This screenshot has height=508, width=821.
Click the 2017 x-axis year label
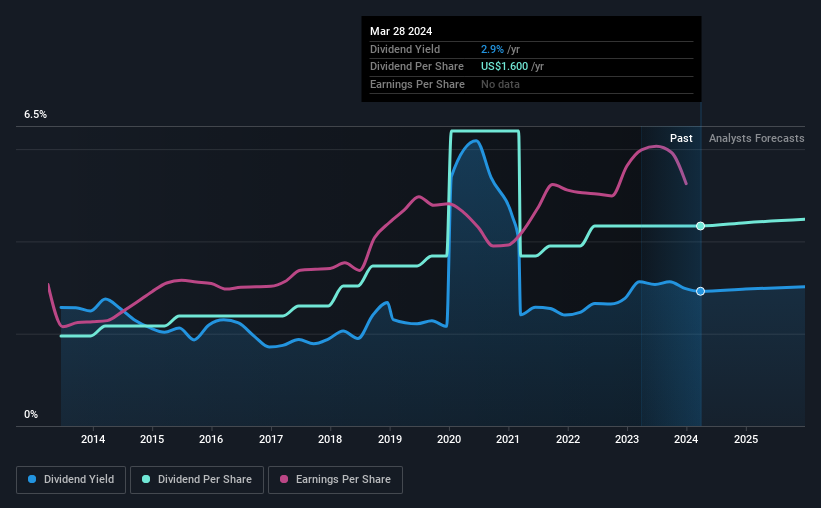click(x=271, y=439)
